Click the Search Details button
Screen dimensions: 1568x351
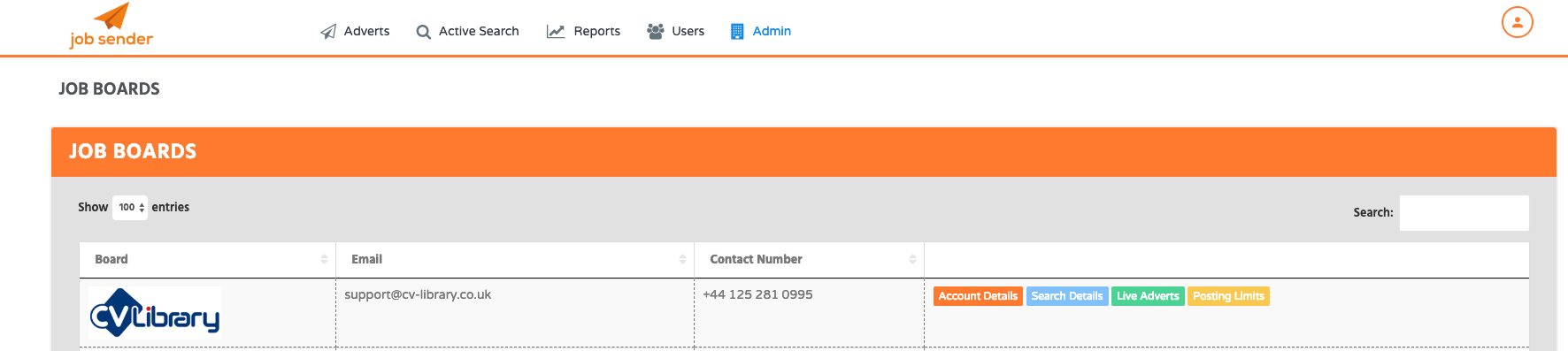pos(1067,296)
